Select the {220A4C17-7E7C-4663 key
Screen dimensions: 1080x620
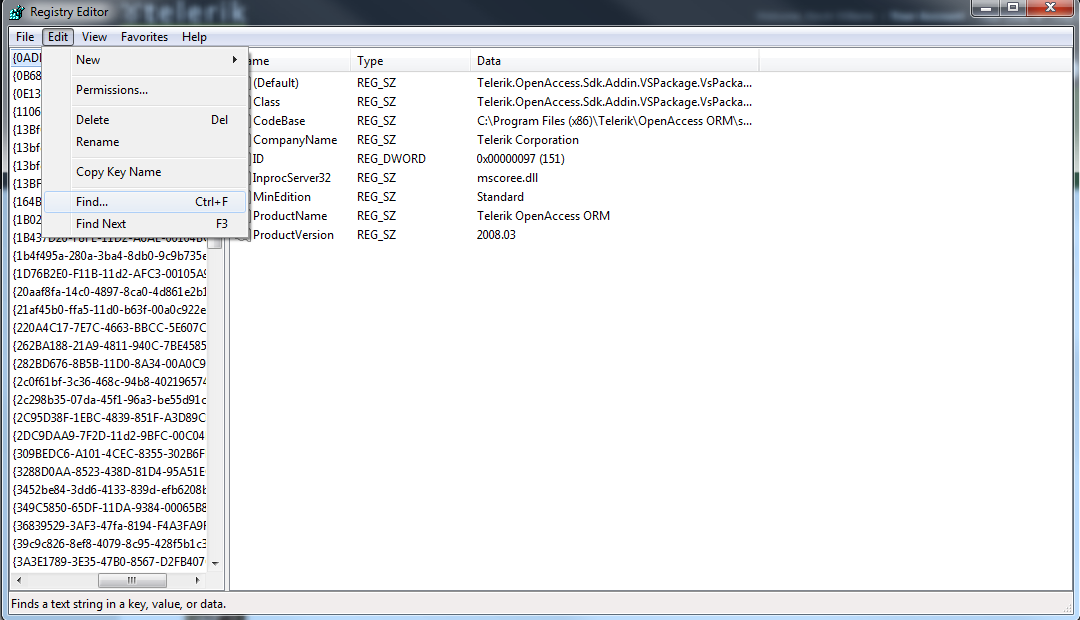110,328
